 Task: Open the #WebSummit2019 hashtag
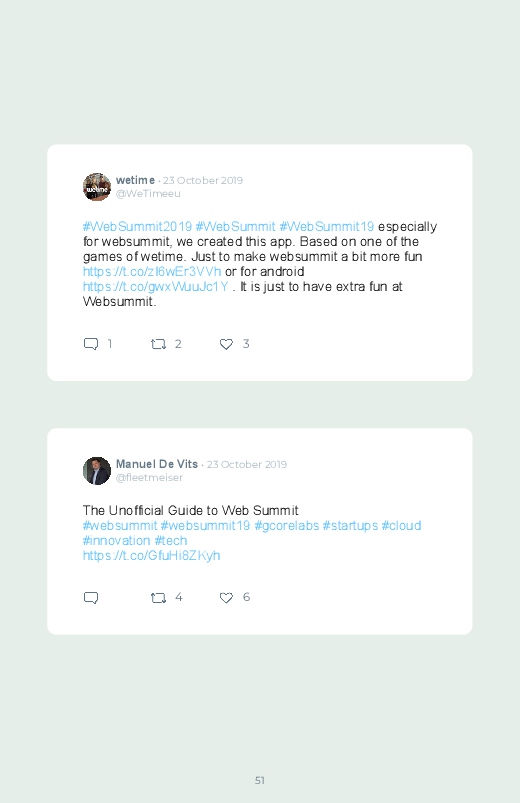(137, 226)
